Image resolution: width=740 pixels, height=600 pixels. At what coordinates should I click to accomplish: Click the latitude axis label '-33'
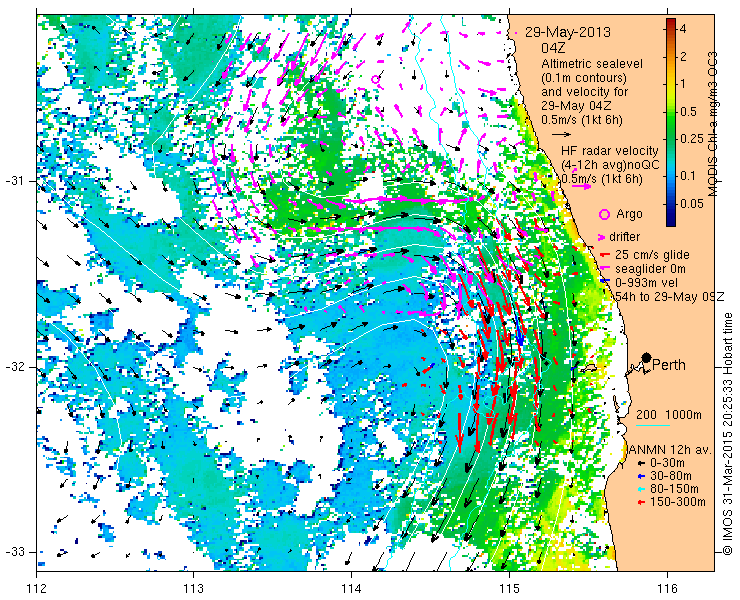point(15,552)
